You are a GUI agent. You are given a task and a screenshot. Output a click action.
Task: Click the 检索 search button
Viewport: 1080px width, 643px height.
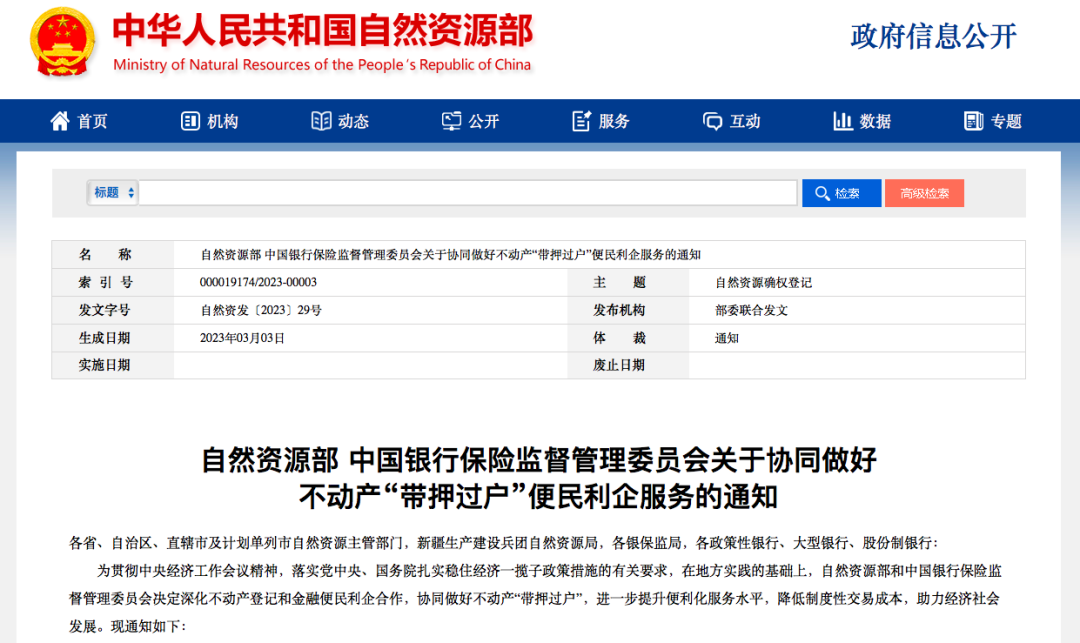point(841,192)
